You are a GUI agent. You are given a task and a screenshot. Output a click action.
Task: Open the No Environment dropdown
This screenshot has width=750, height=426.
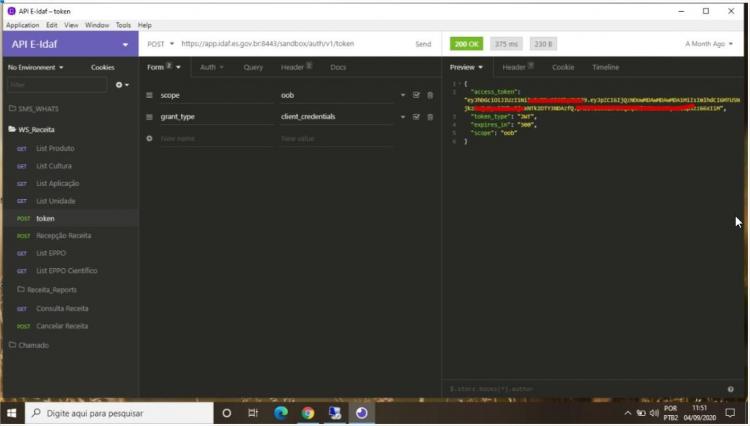click(x=35, y=67)
